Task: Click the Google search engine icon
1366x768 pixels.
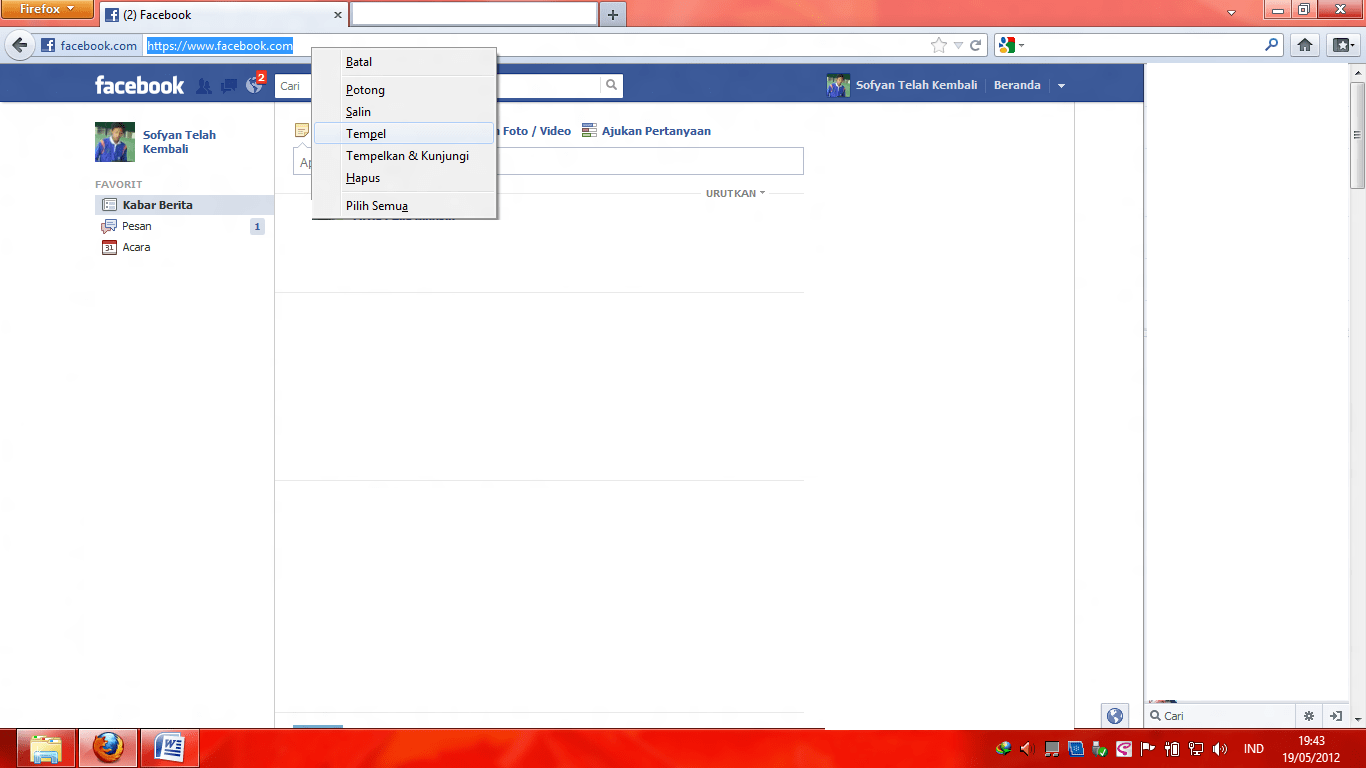Action: [1007, 45]
